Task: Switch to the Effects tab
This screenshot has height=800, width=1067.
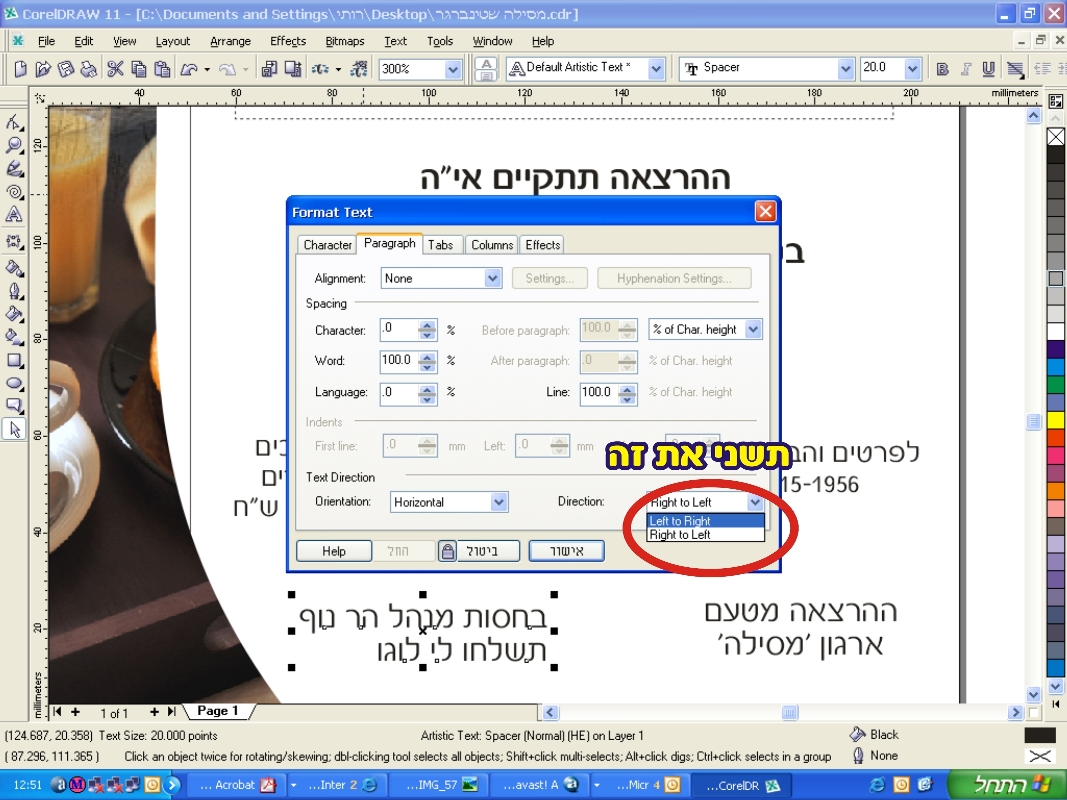Action: tap(543, 245)
